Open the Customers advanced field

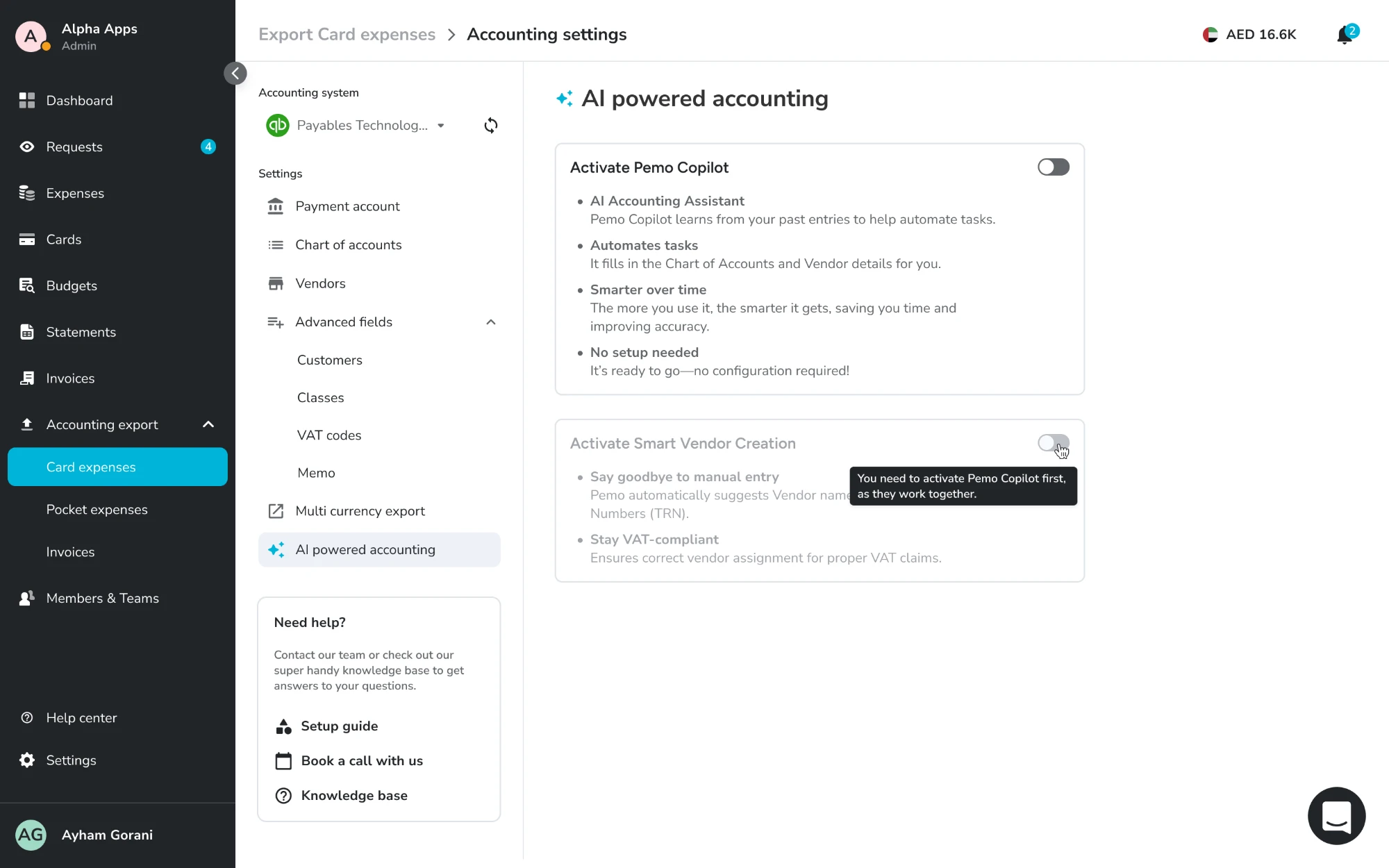click(330, 360)
